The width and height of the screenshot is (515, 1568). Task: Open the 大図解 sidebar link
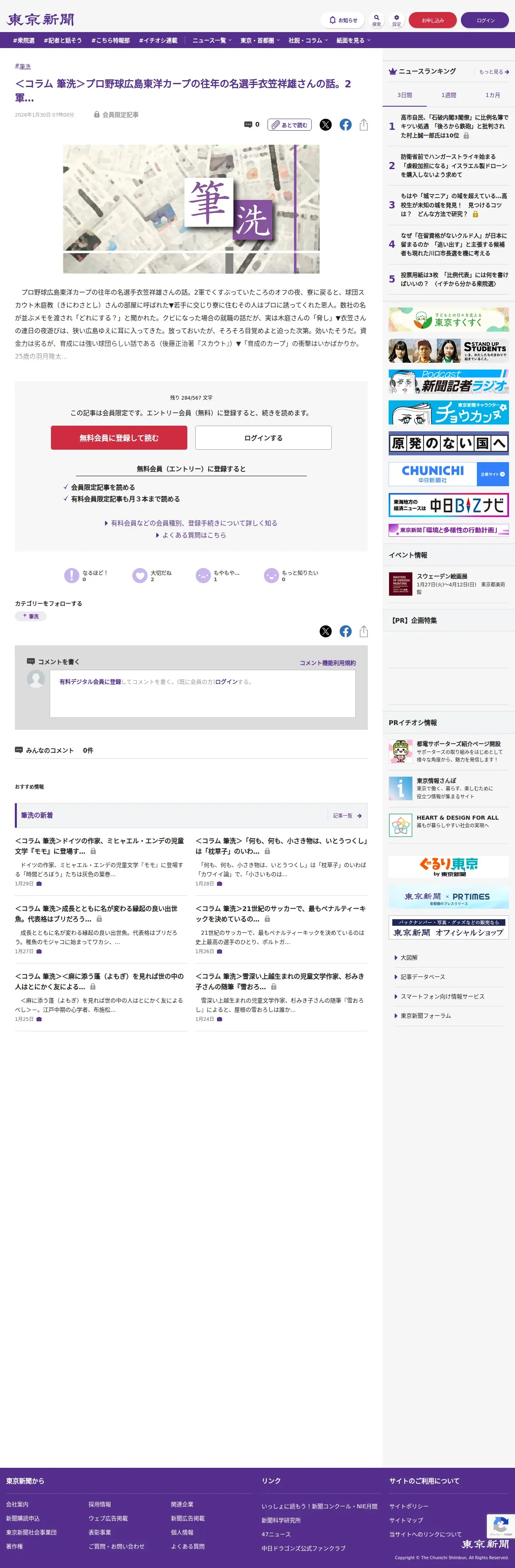408,958
